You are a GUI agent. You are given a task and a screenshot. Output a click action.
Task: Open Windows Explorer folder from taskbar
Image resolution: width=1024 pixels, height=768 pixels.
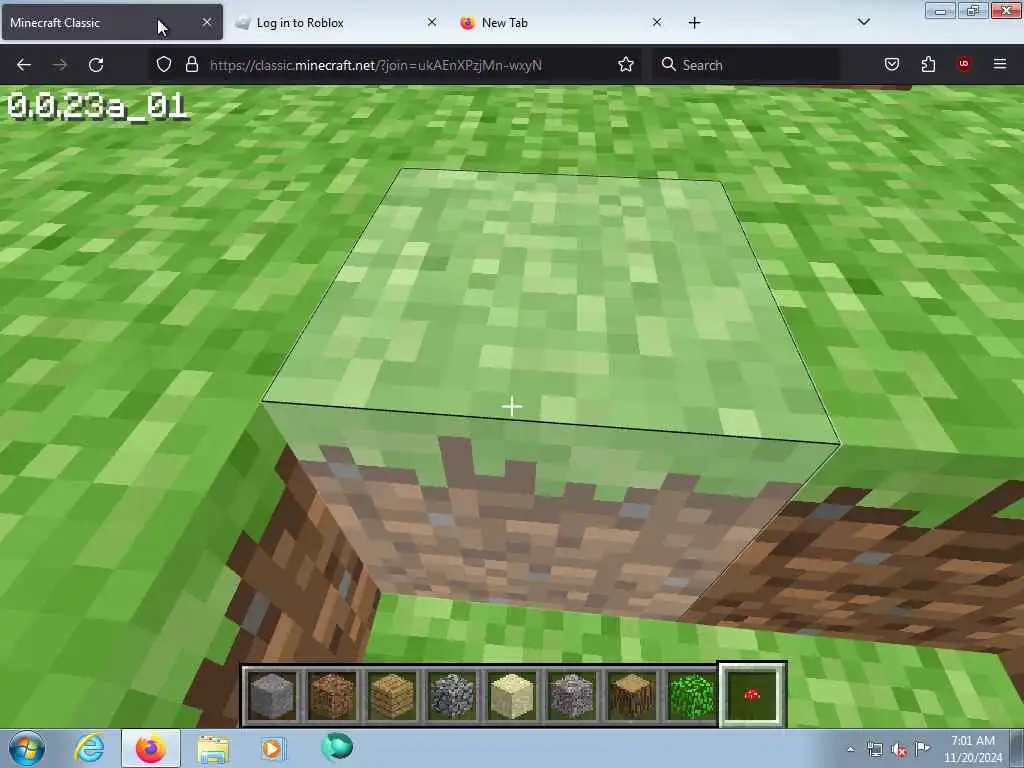213,749
